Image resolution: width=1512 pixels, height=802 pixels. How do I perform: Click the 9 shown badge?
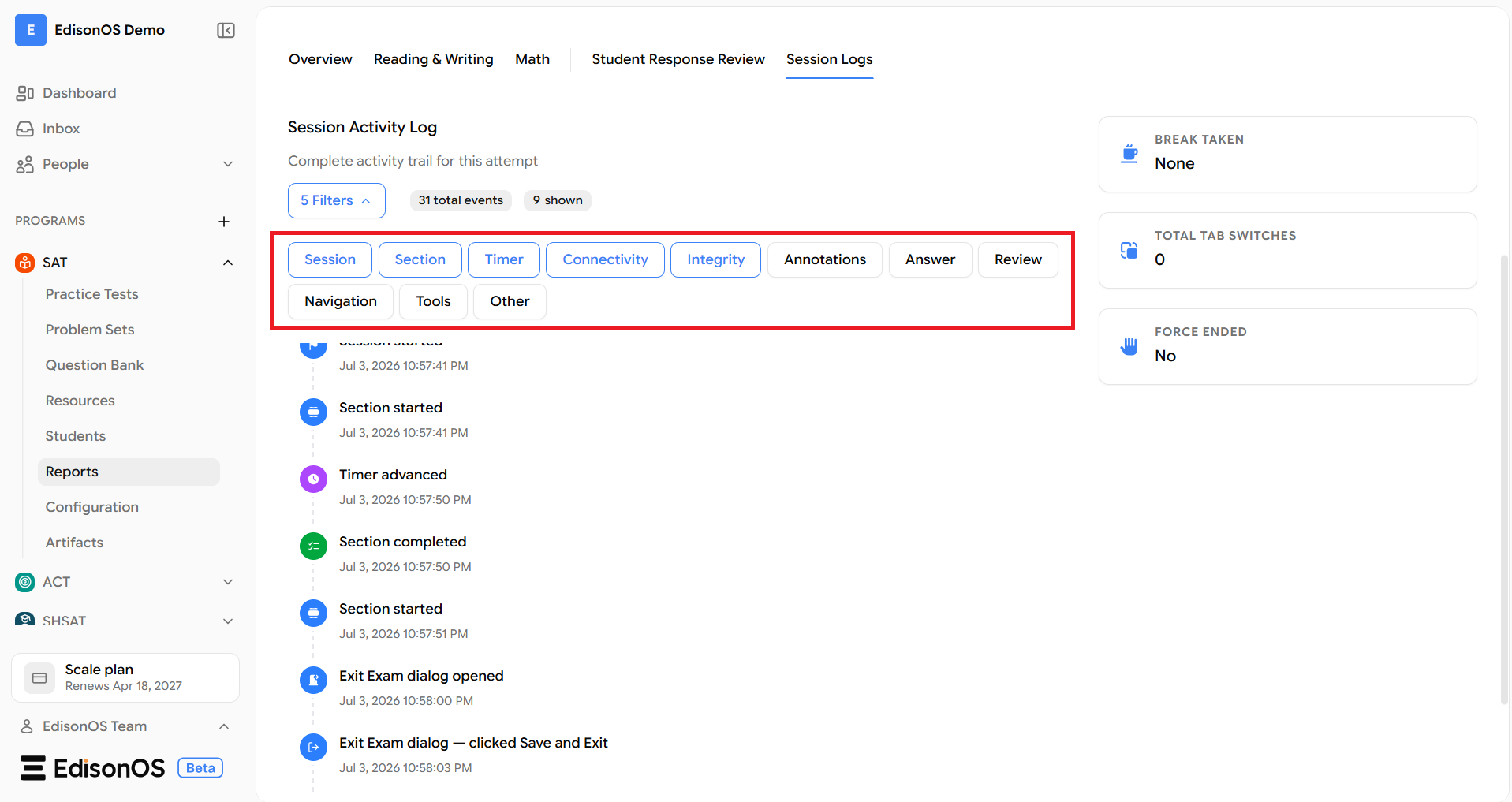(x=558, y=200)
